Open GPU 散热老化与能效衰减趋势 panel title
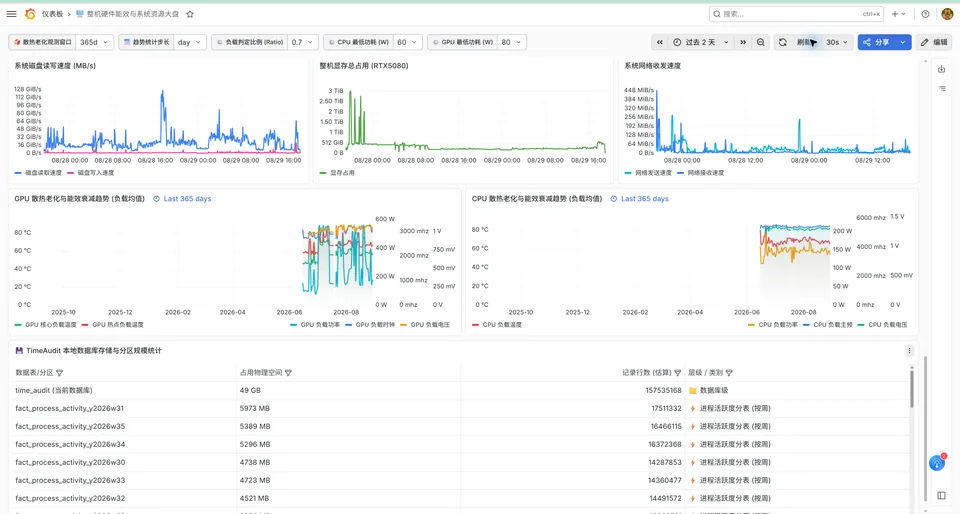Image resolution: width=960 pixels, height=514 pixels. [x=80, y=199]
